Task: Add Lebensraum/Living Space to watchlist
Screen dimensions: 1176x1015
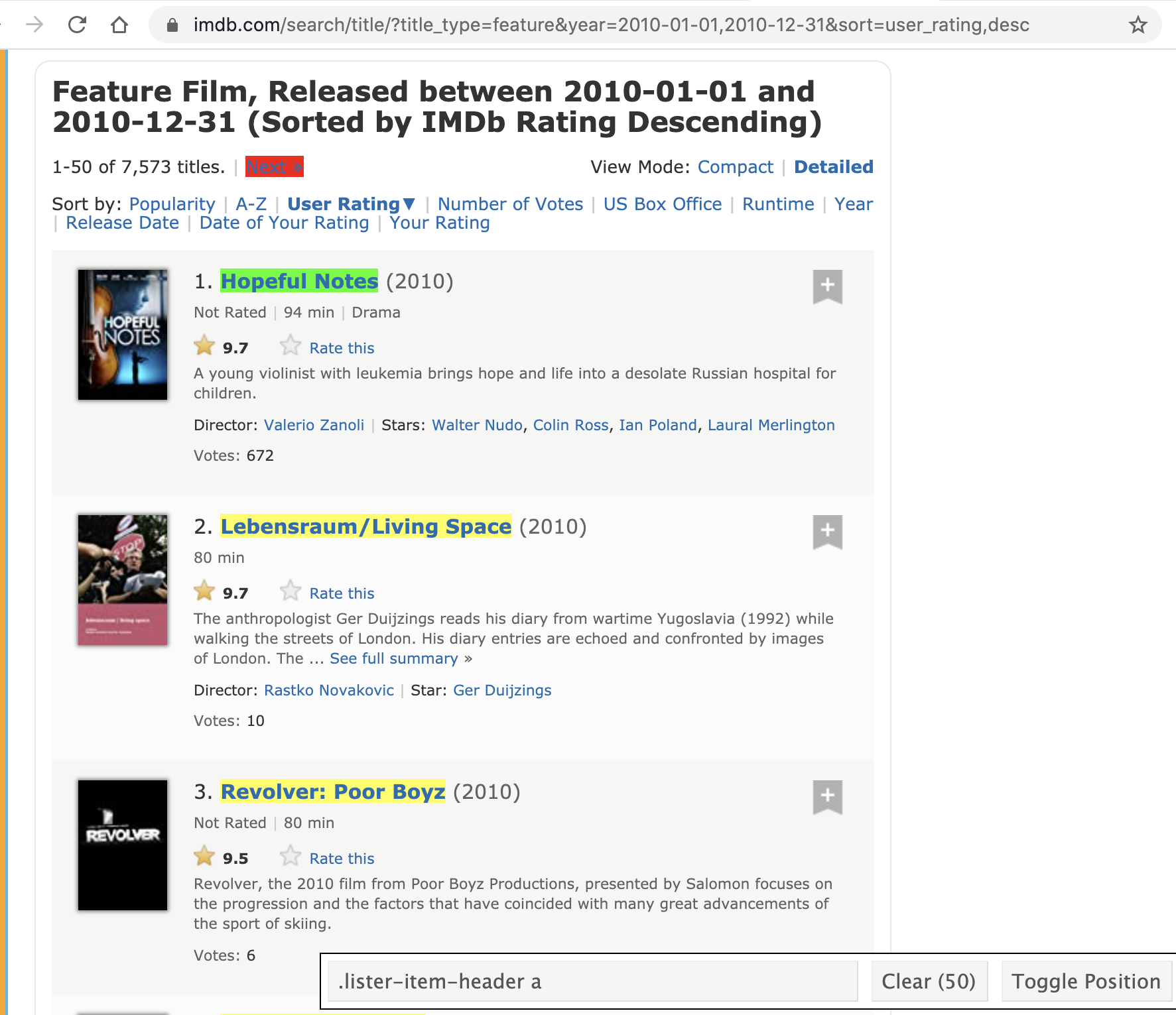Action: click(827, 532)
